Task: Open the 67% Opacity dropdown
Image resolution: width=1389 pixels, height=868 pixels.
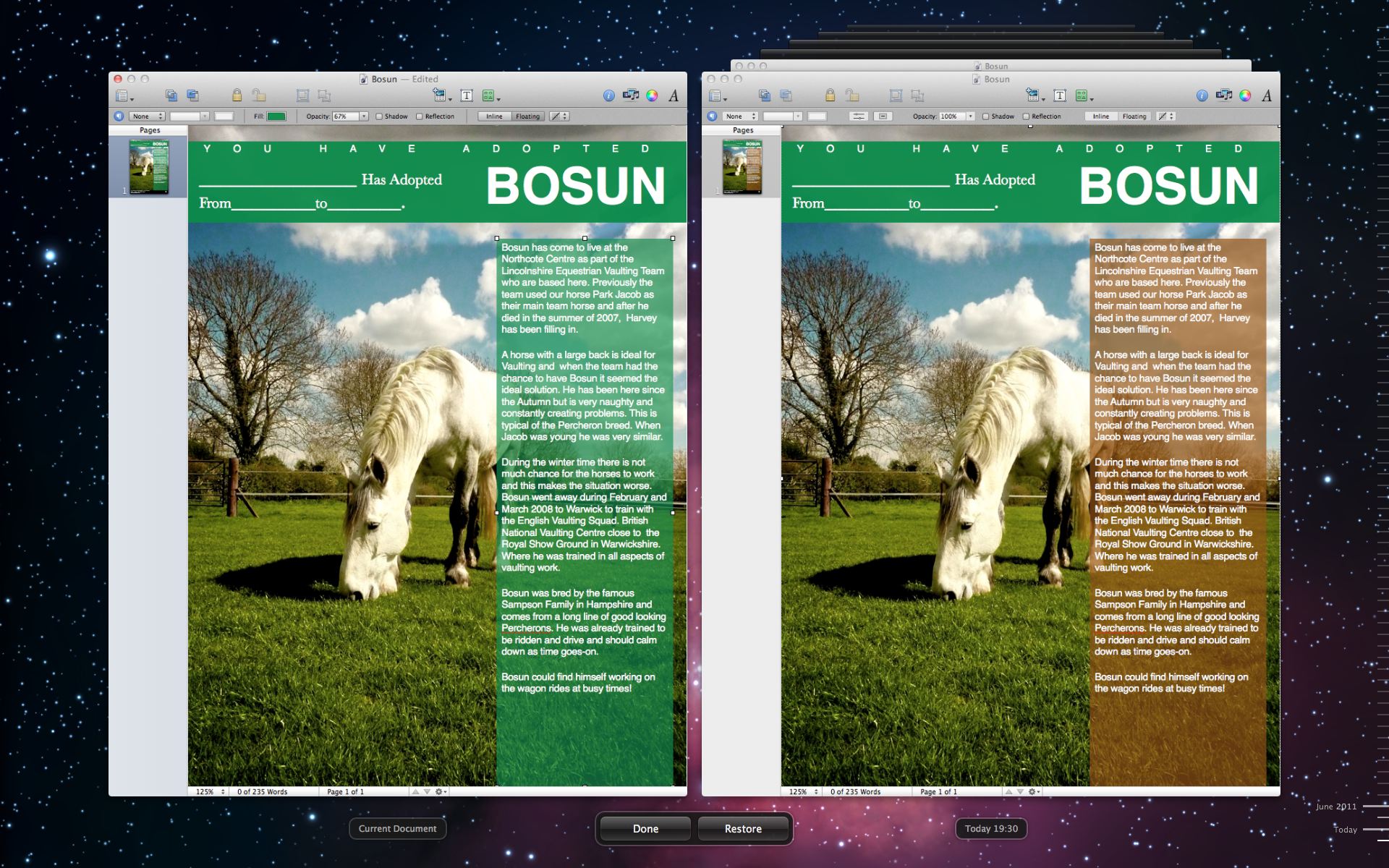Action: click(x=364, y=116)
